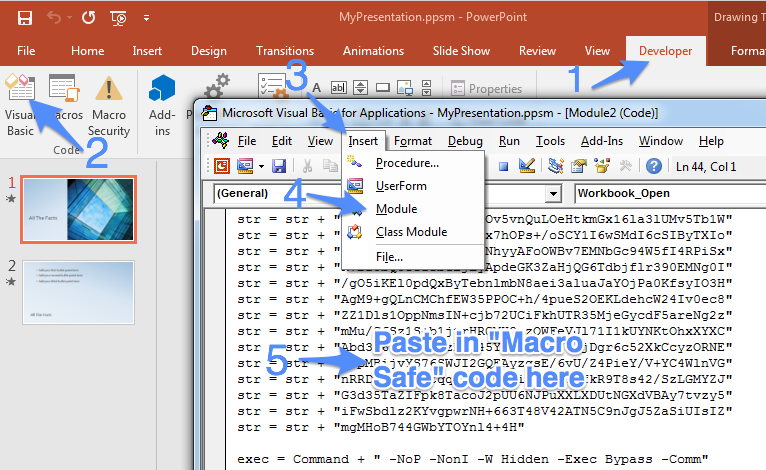Open COM Add-ins gear icon in the ribbon
Screen dimensions: 766x470
[216, 87]
